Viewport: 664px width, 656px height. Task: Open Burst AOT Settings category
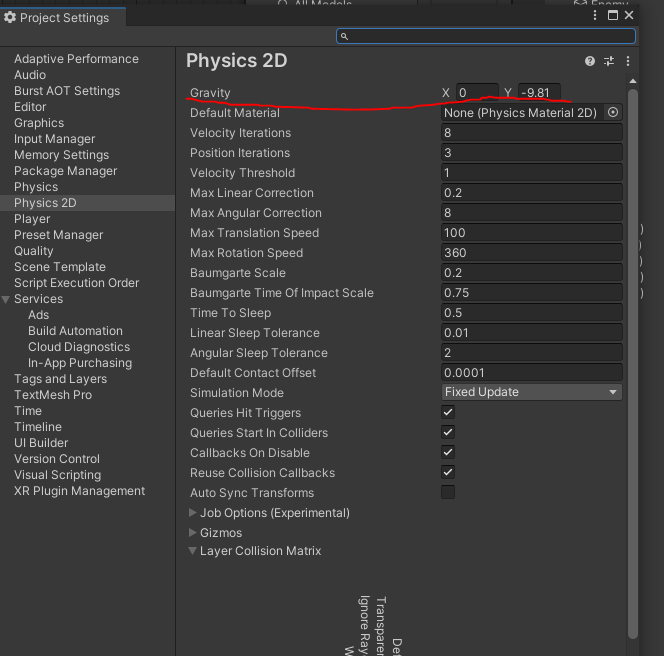pos(67,91)
